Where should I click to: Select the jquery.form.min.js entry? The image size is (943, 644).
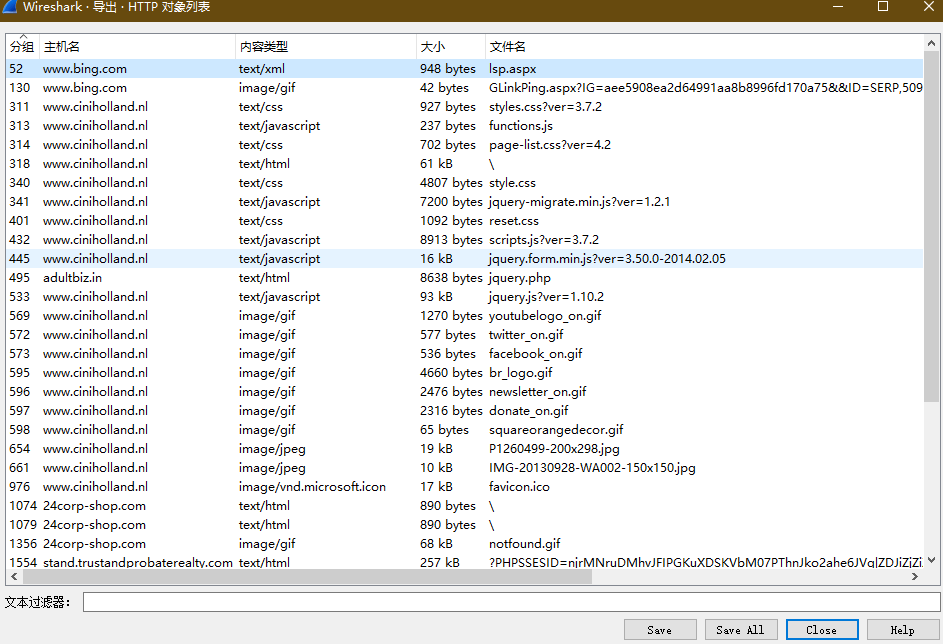465,259
